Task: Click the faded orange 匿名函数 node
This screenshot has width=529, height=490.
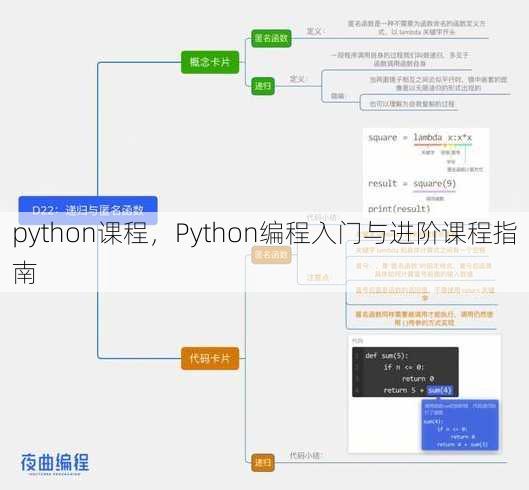Action: pyautogui.click(x=271, y=255)
